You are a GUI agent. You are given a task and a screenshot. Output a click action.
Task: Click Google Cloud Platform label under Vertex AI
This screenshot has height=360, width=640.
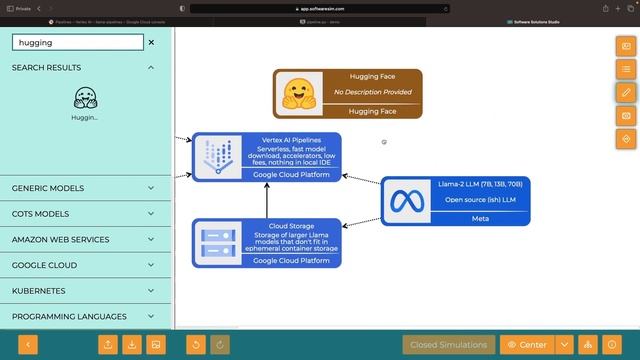tap(291, 175)
